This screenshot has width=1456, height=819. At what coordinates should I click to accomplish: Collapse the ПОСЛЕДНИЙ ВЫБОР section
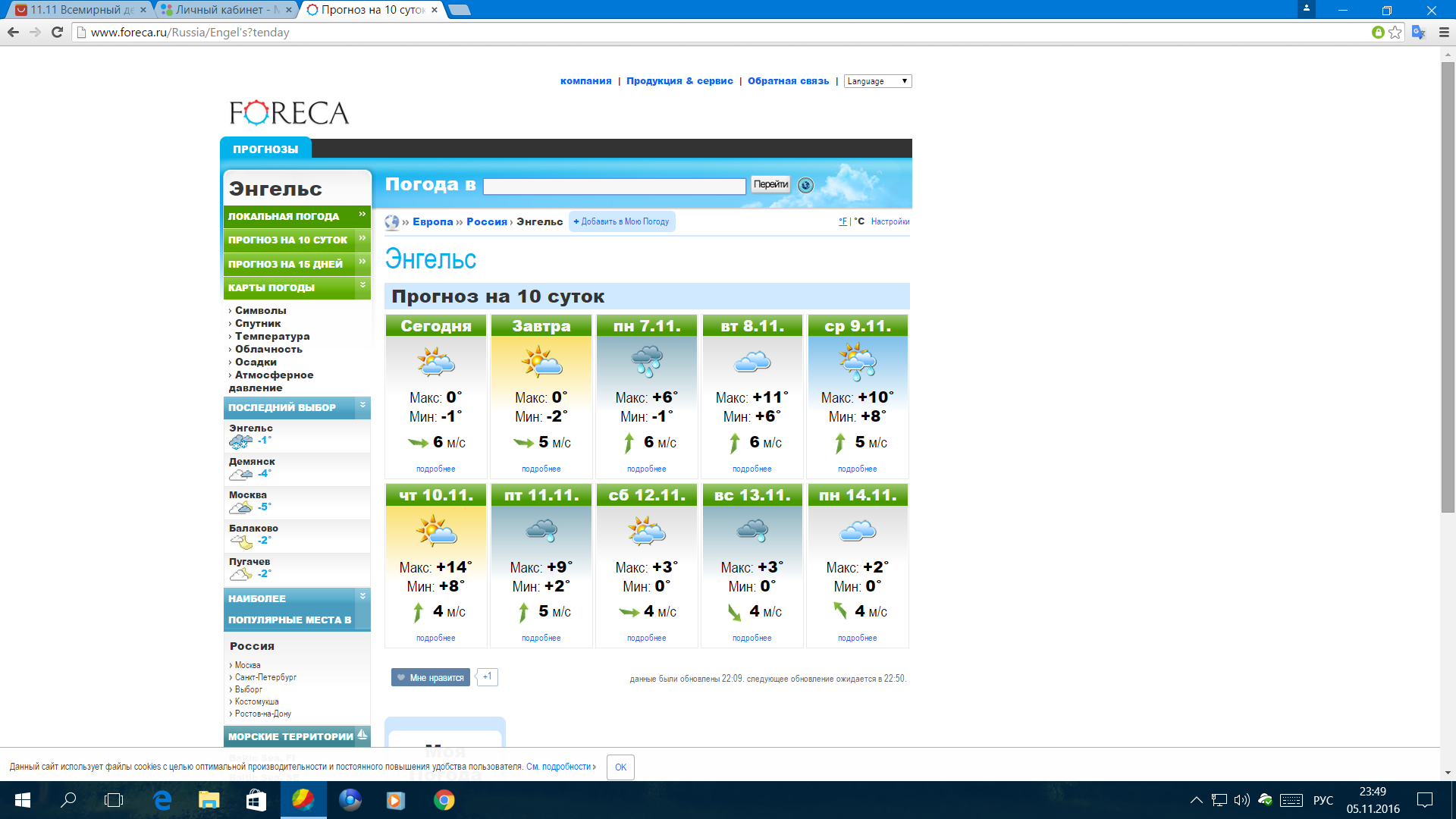[362, 406]
